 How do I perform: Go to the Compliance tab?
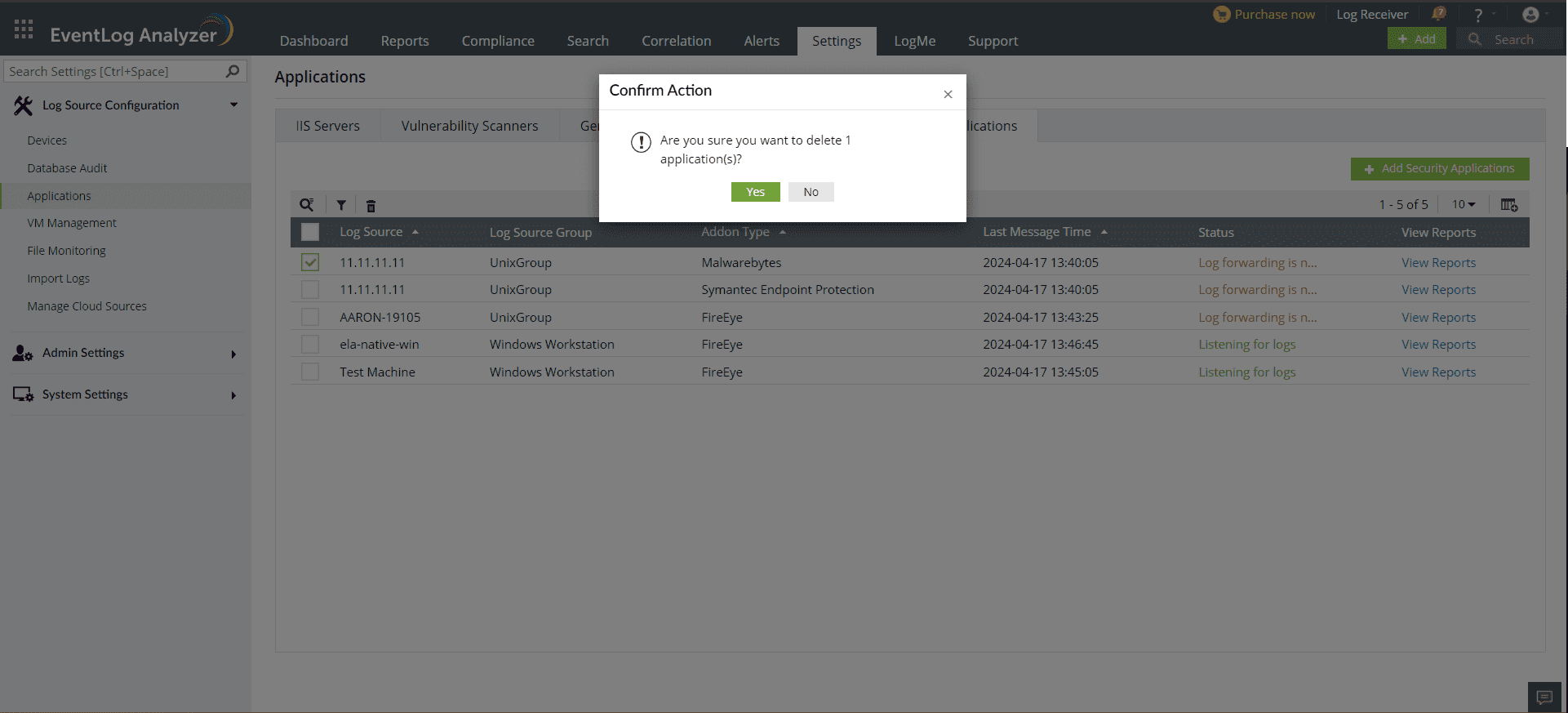[x=498, y=41]
